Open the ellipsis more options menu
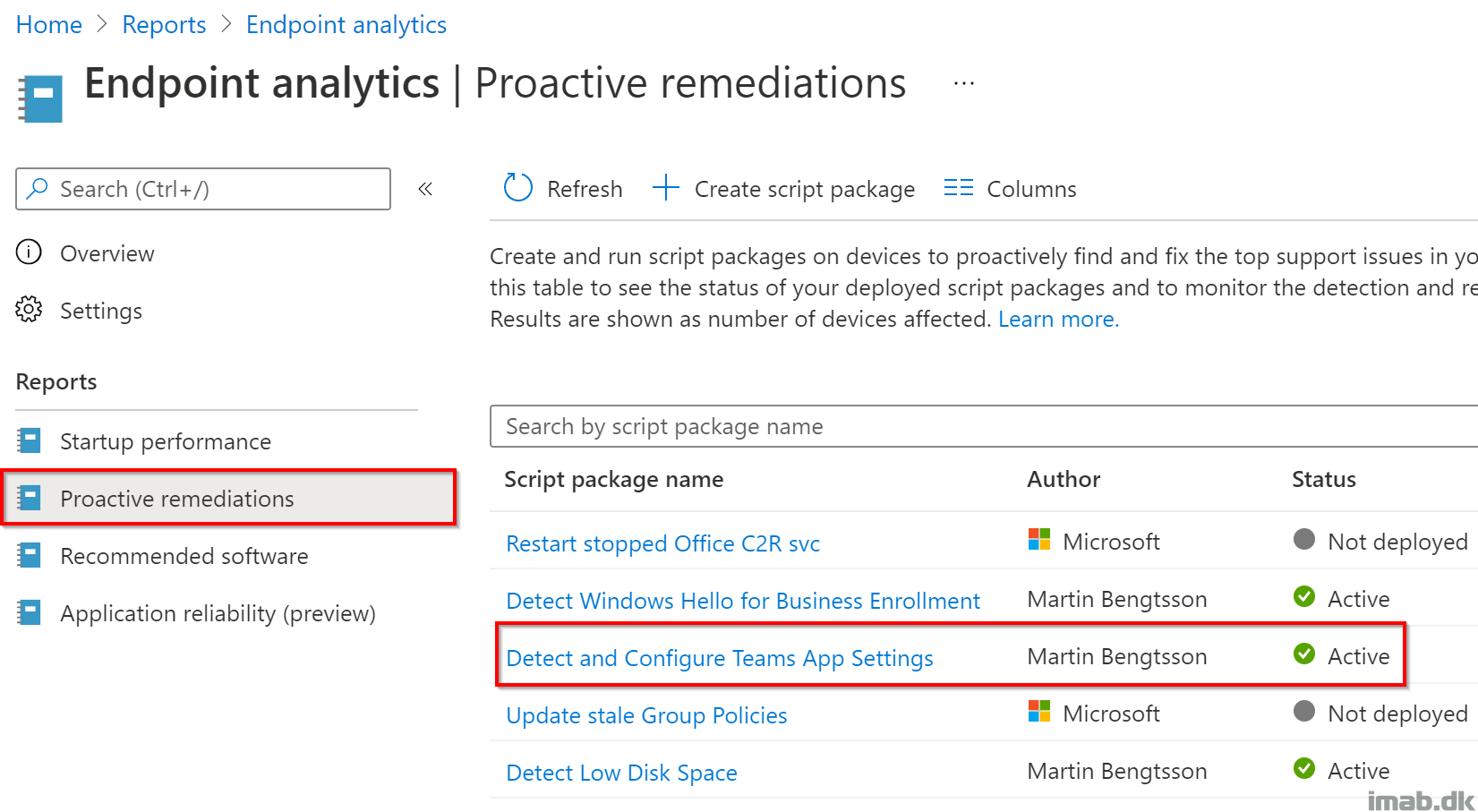Viewport: 1478px width, 812px height. (x=964, y=83)
